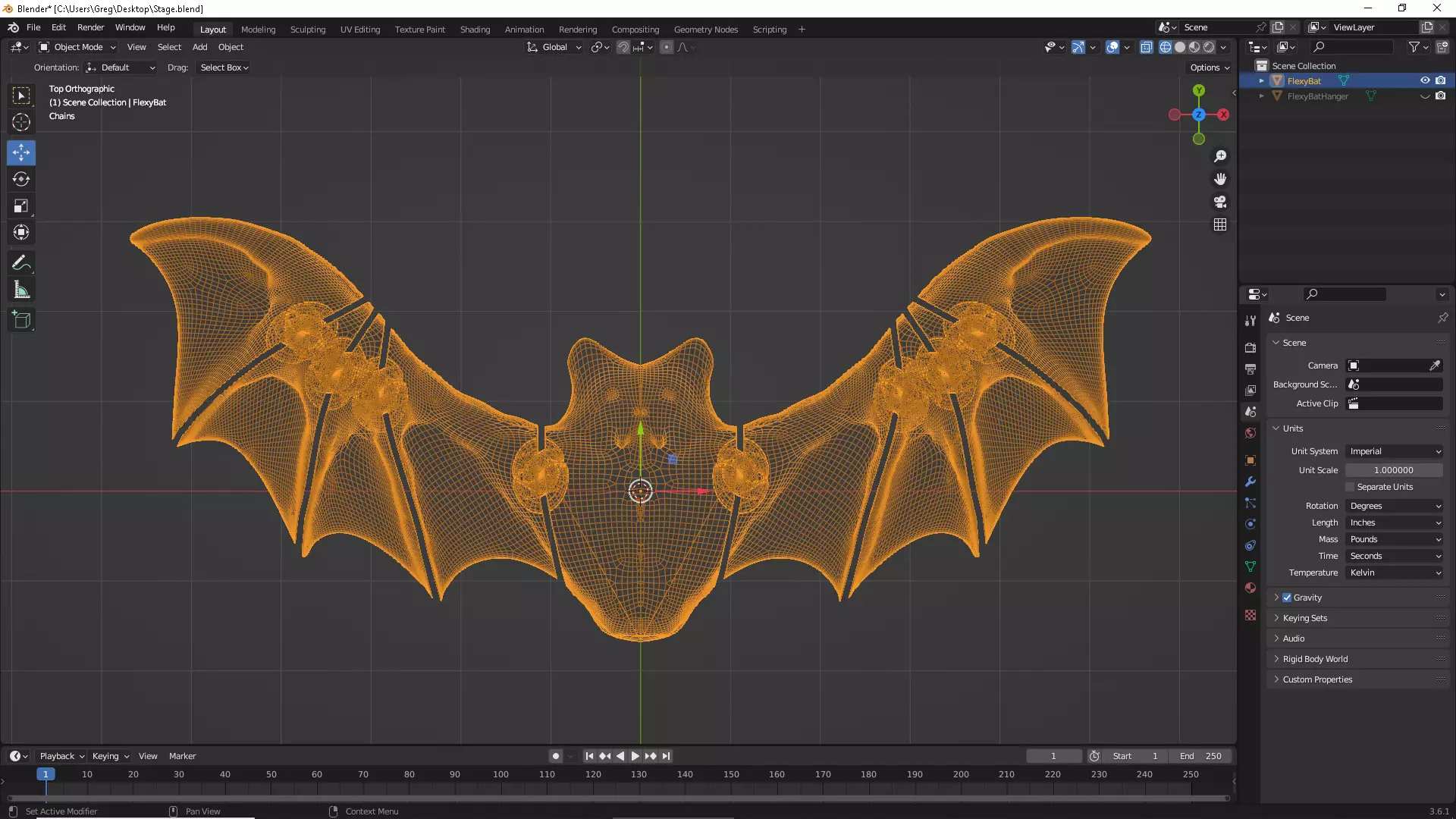Expand FlexyBat tree in outliner
The width and height of the screenshot is (1456, 819).
tap(1262, 81)
